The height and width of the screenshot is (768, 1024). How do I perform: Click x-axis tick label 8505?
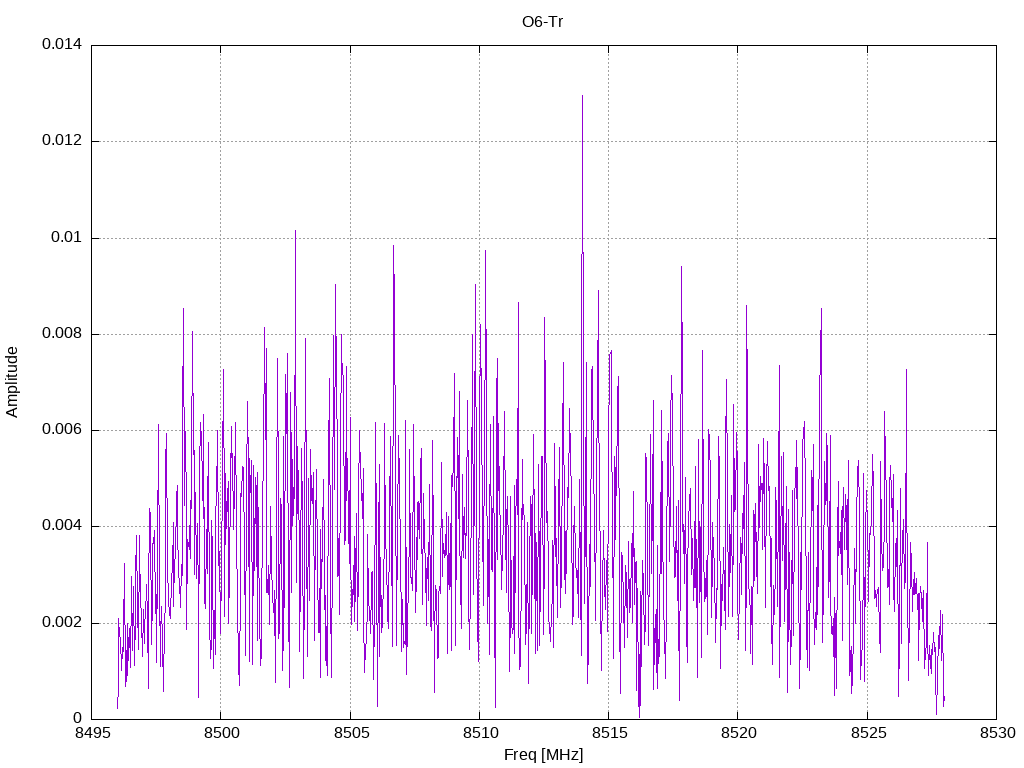coord(351,733)
